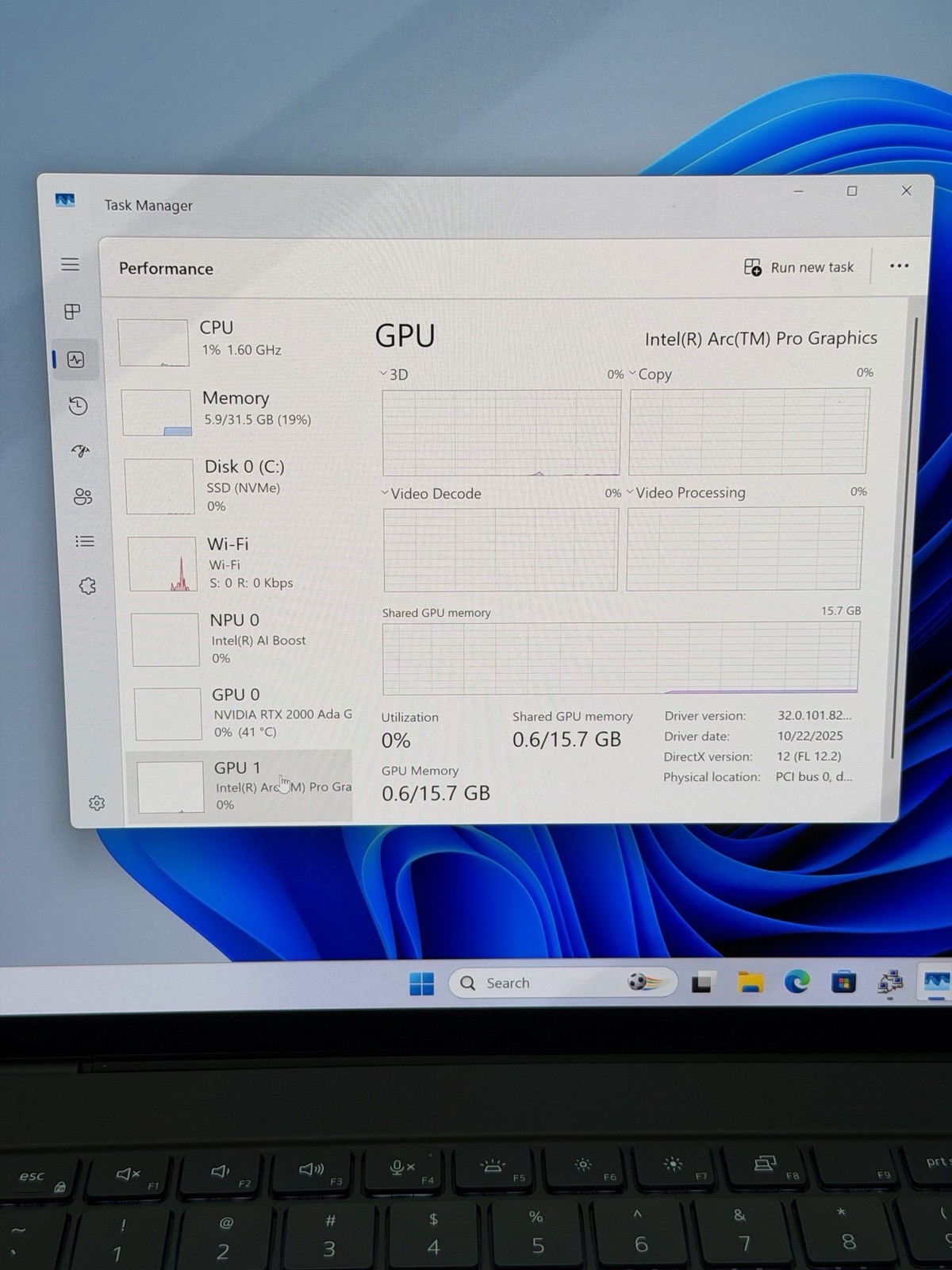Open the Windows Start button

421,983
